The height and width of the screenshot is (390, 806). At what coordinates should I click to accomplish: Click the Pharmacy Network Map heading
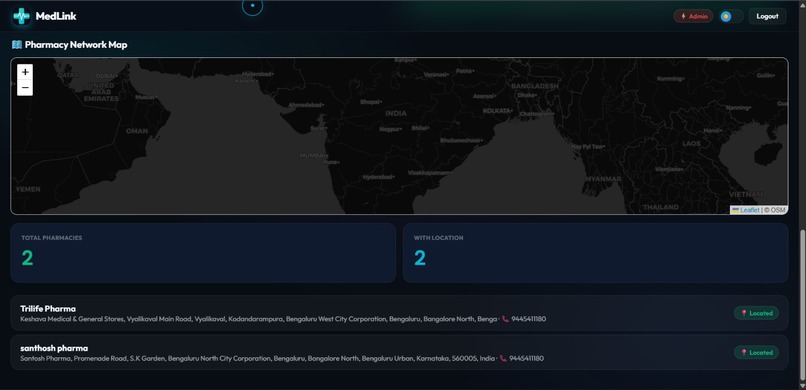[76, 45]
